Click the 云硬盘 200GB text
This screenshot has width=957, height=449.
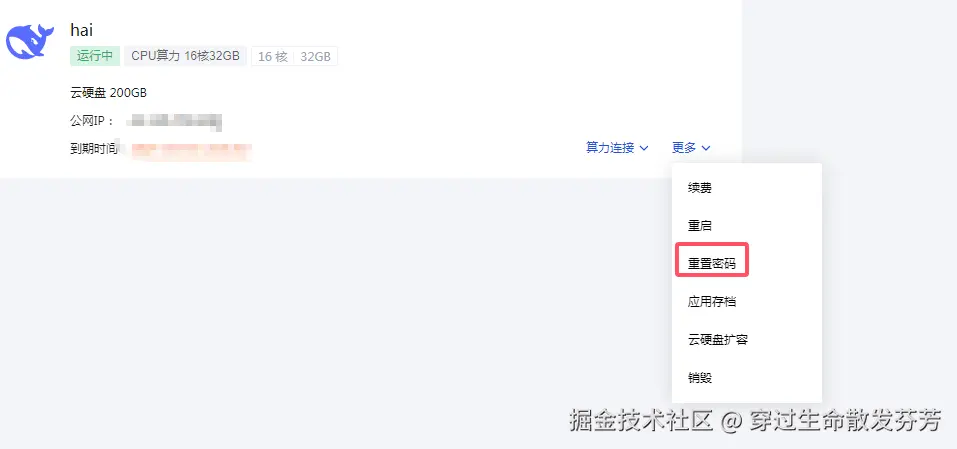click(109, 93)
